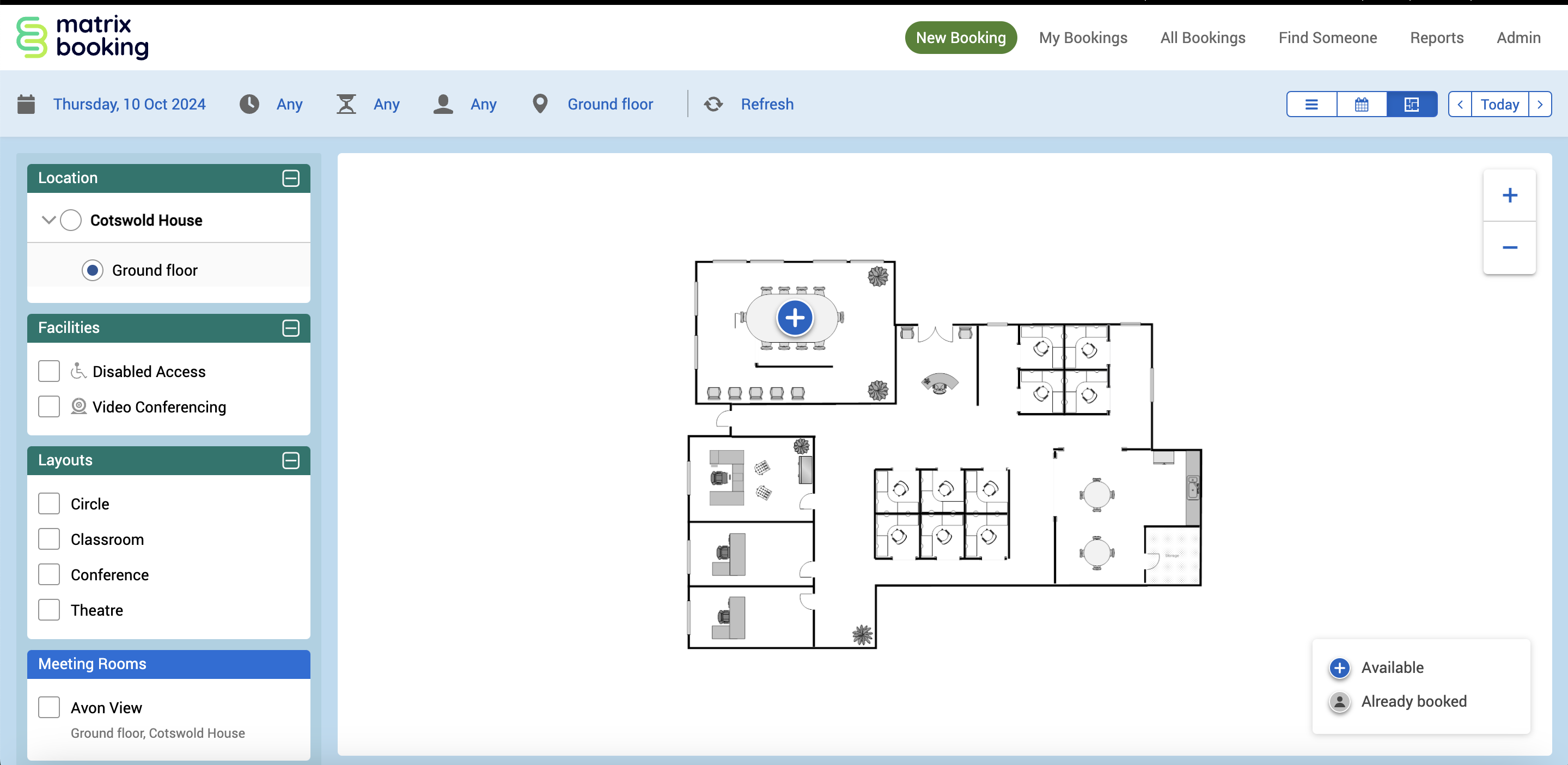Collapse the Location panel

point(290,178)
